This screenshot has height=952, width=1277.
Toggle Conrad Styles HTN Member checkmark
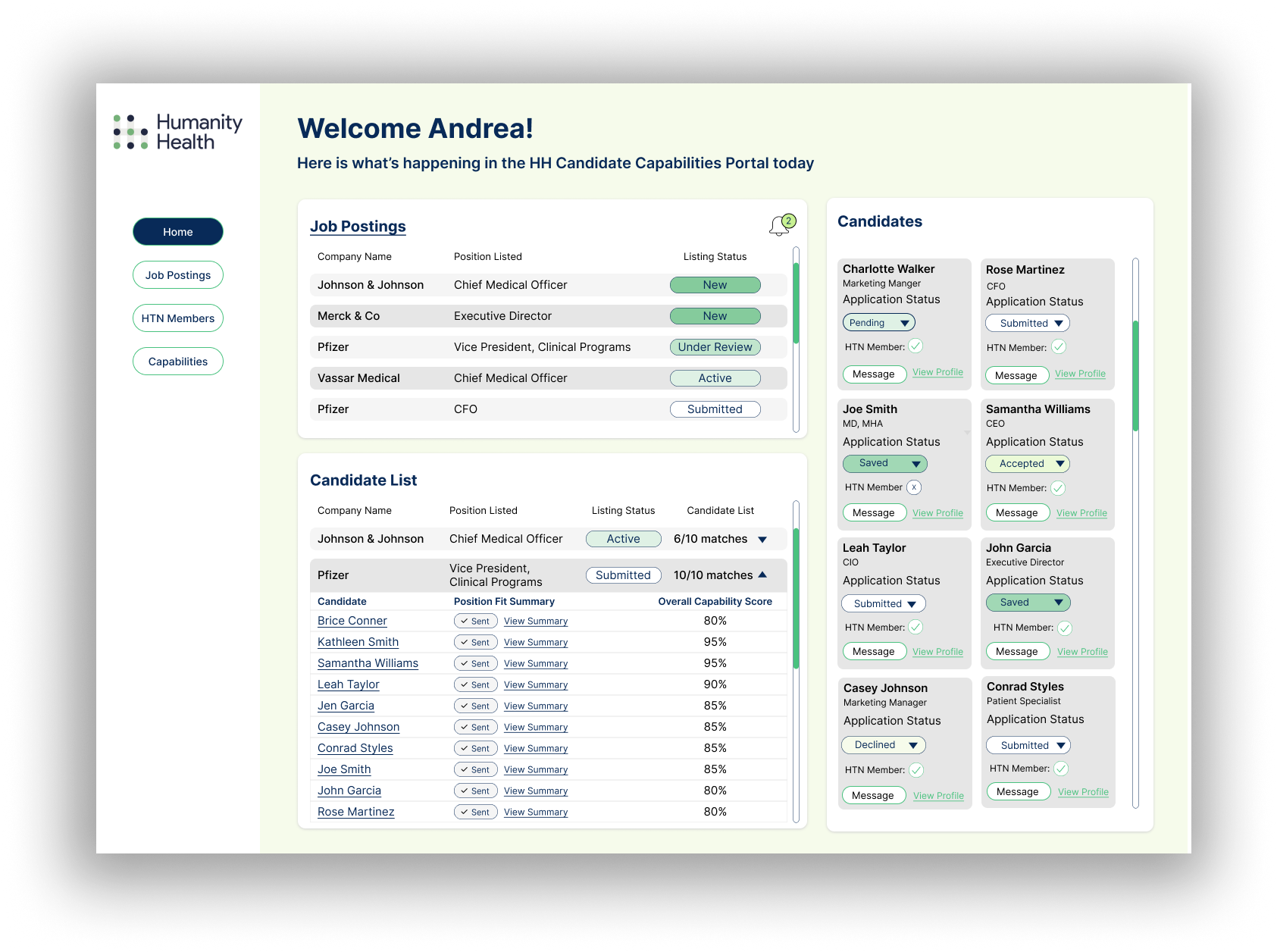pos(1061,769)
